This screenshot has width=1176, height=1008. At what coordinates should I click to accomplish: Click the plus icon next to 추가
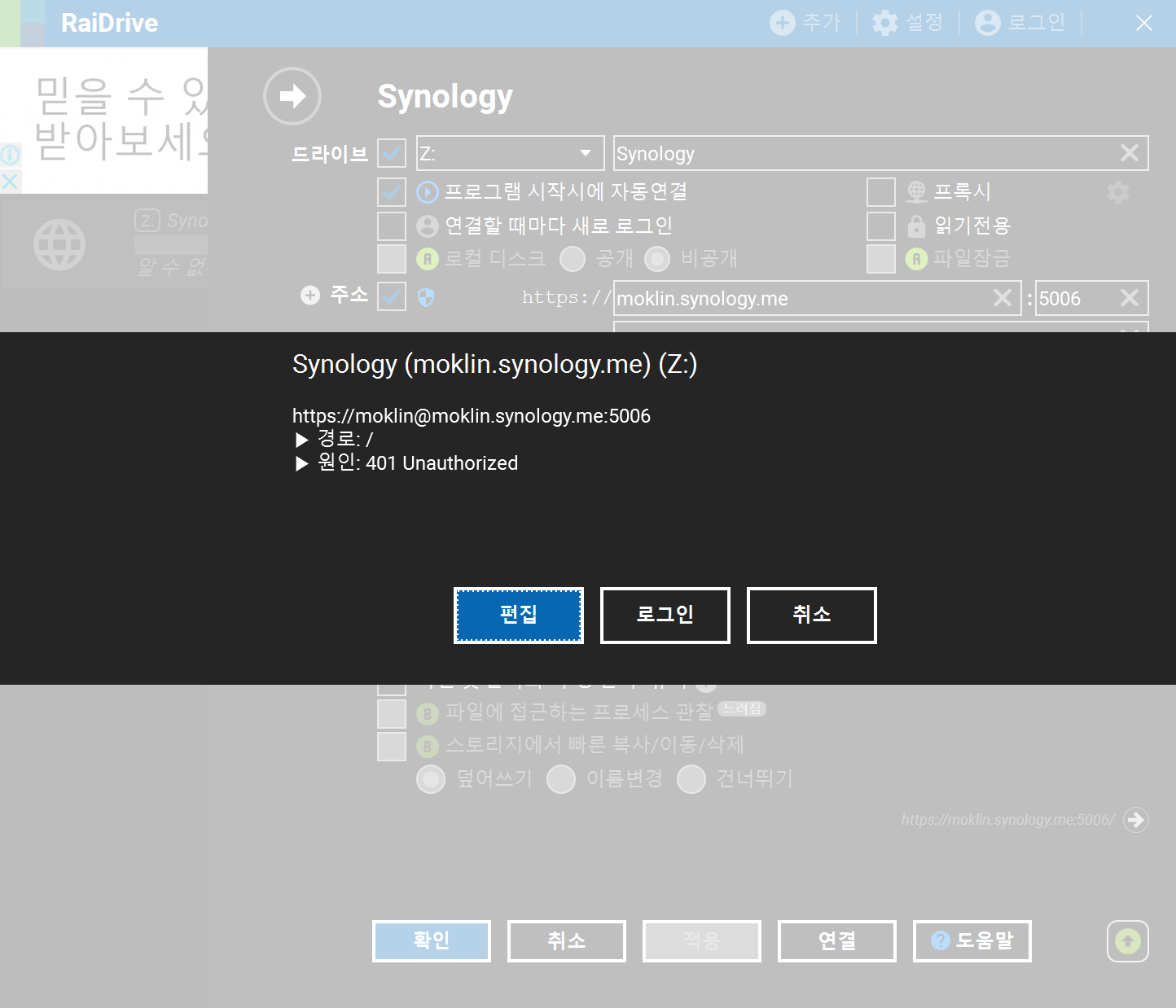(x=783, y=22)
